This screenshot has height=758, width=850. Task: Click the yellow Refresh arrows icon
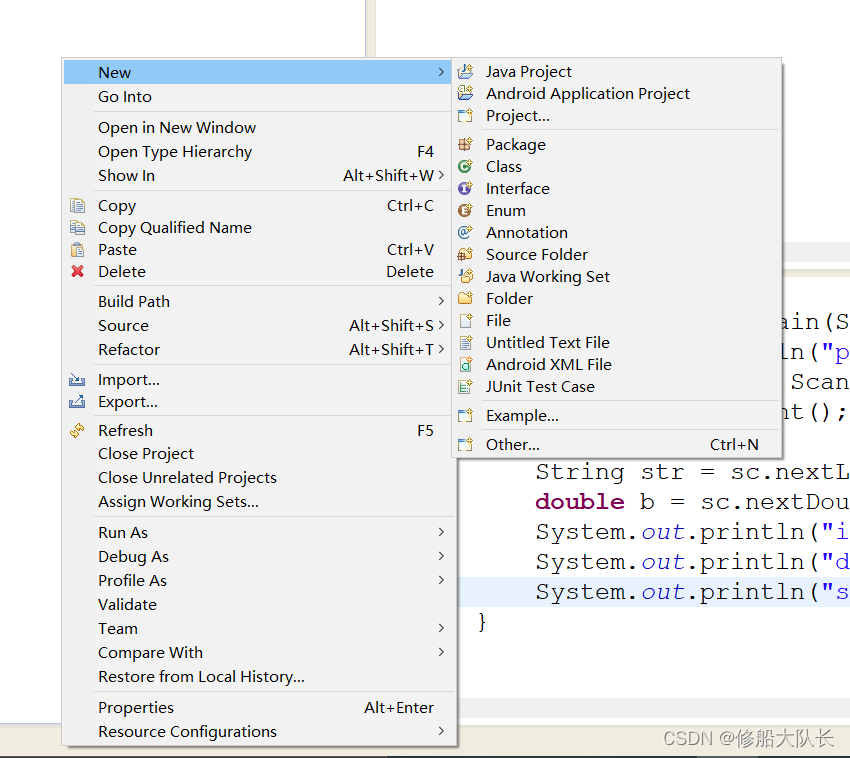coord(78,431)
